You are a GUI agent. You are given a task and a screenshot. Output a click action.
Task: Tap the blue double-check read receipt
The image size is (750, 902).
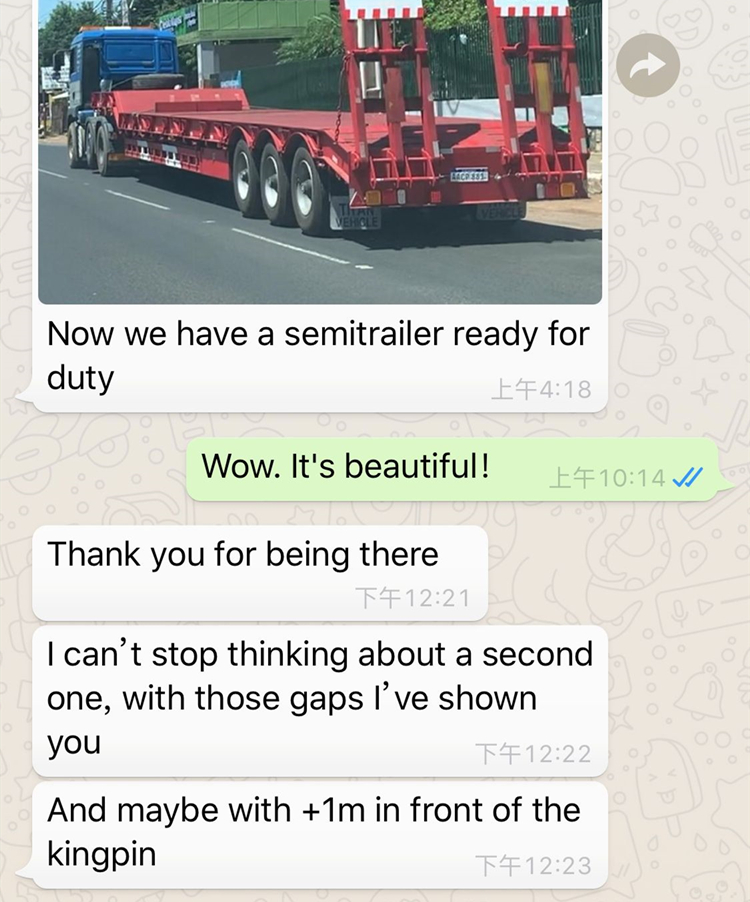[x=688, y=477]
